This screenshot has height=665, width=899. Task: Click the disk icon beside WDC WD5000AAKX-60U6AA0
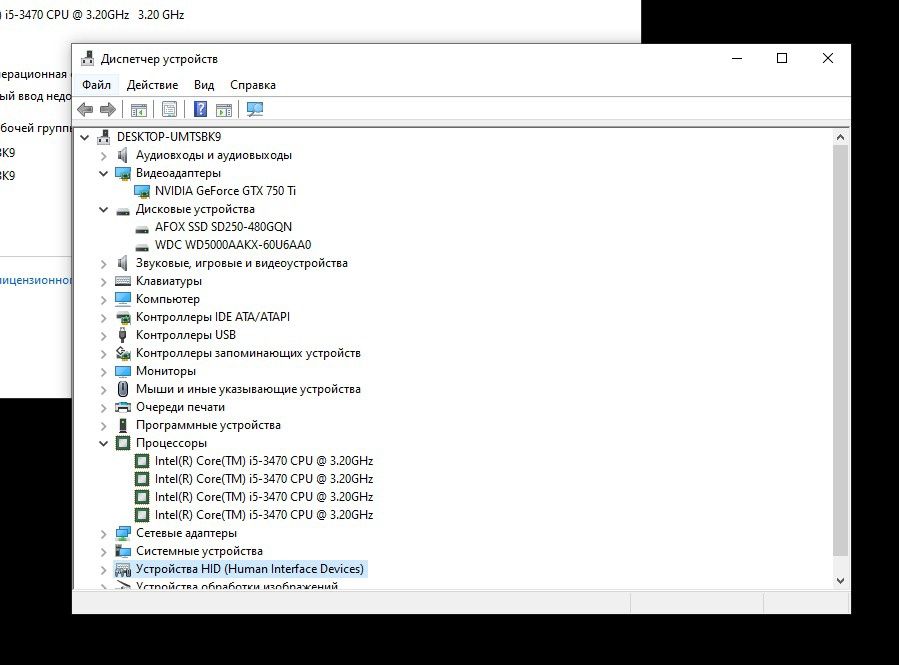click(x=142, y=246)
